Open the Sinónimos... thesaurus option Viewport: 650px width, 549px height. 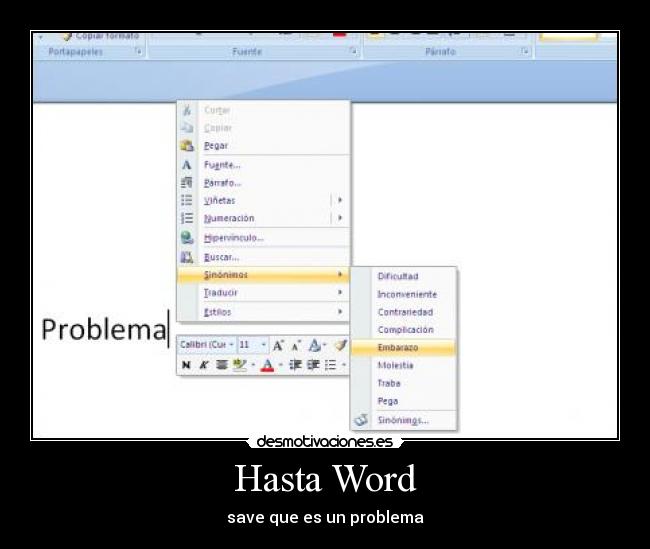click(x=403, y=421)
